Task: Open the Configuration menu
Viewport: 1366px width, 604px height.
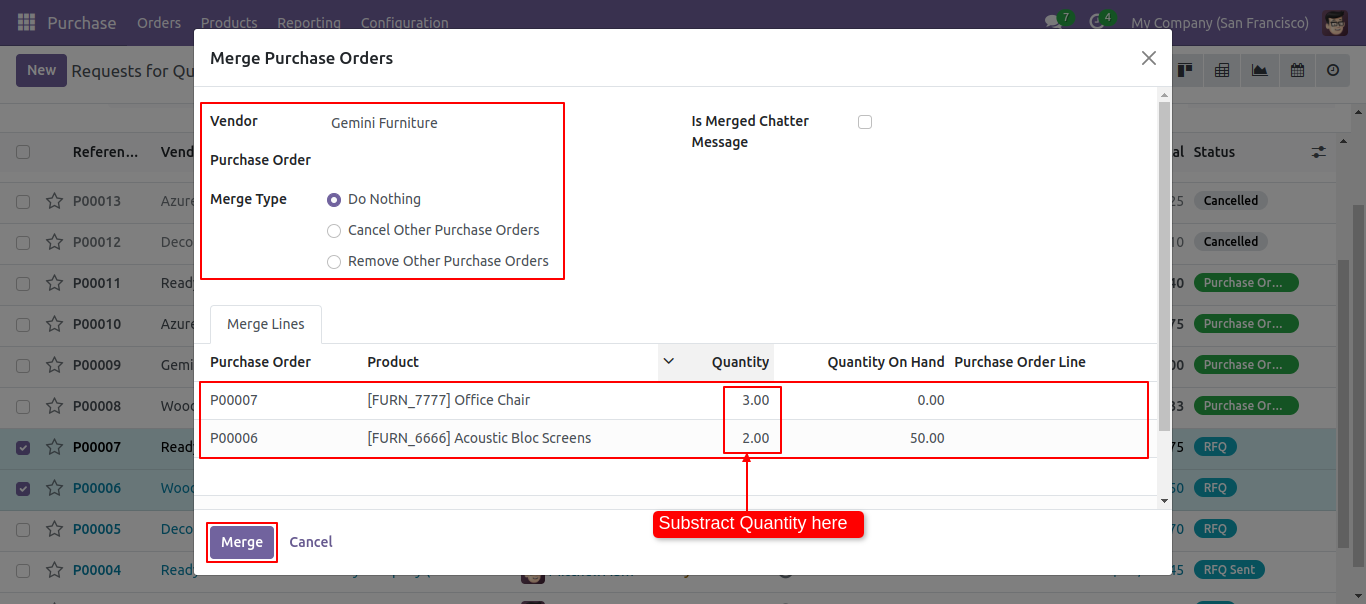Action: point(404,22)
